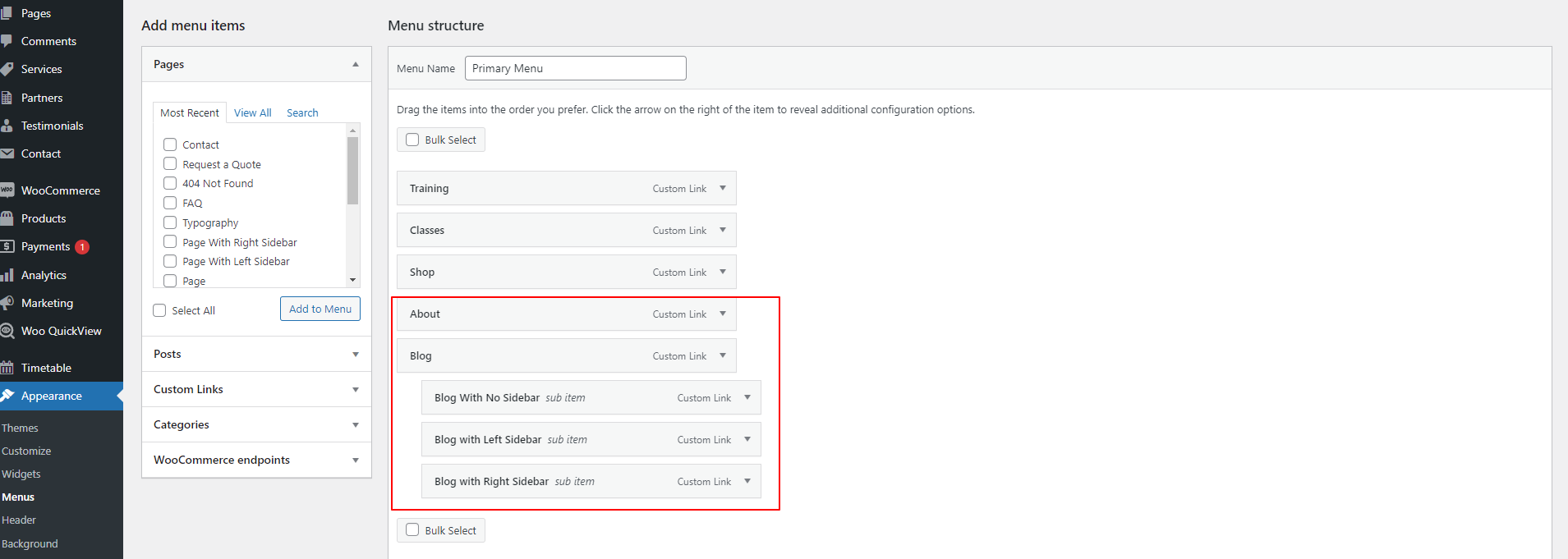Screen dimensions: 1568x559
Task: Expand the Custom Links panel
Action: click(x=355, y=389)
